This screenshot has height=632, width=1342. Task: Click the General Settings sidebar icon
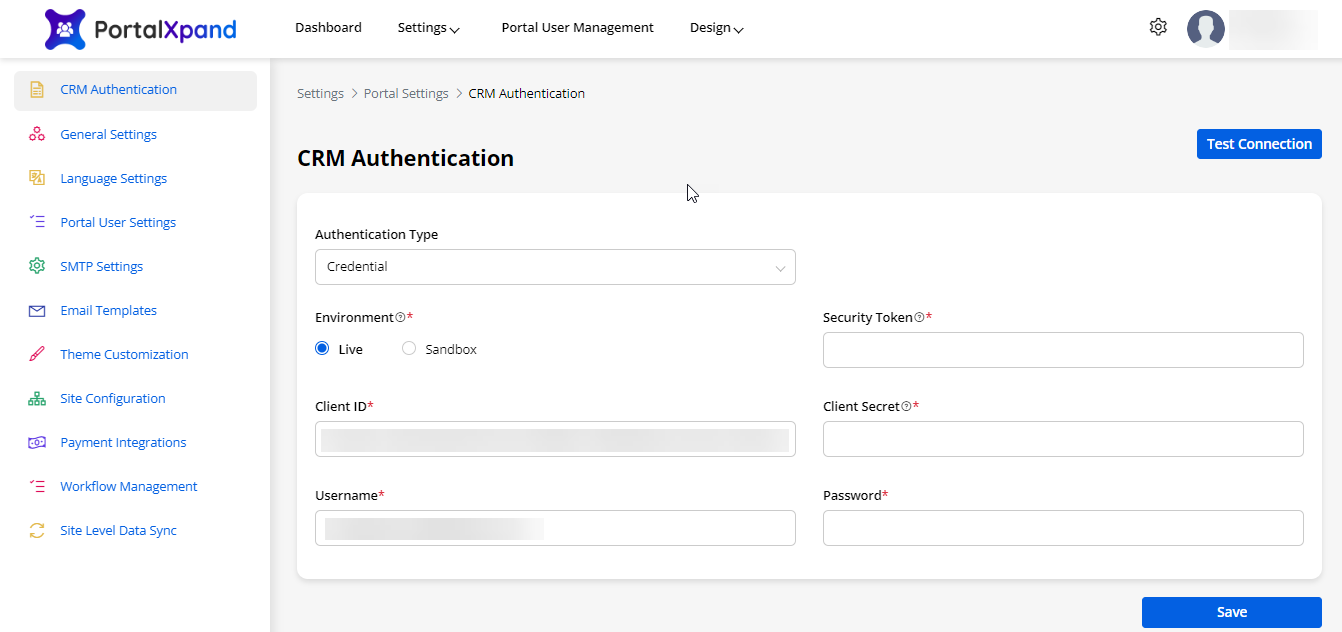pos(37,134)
